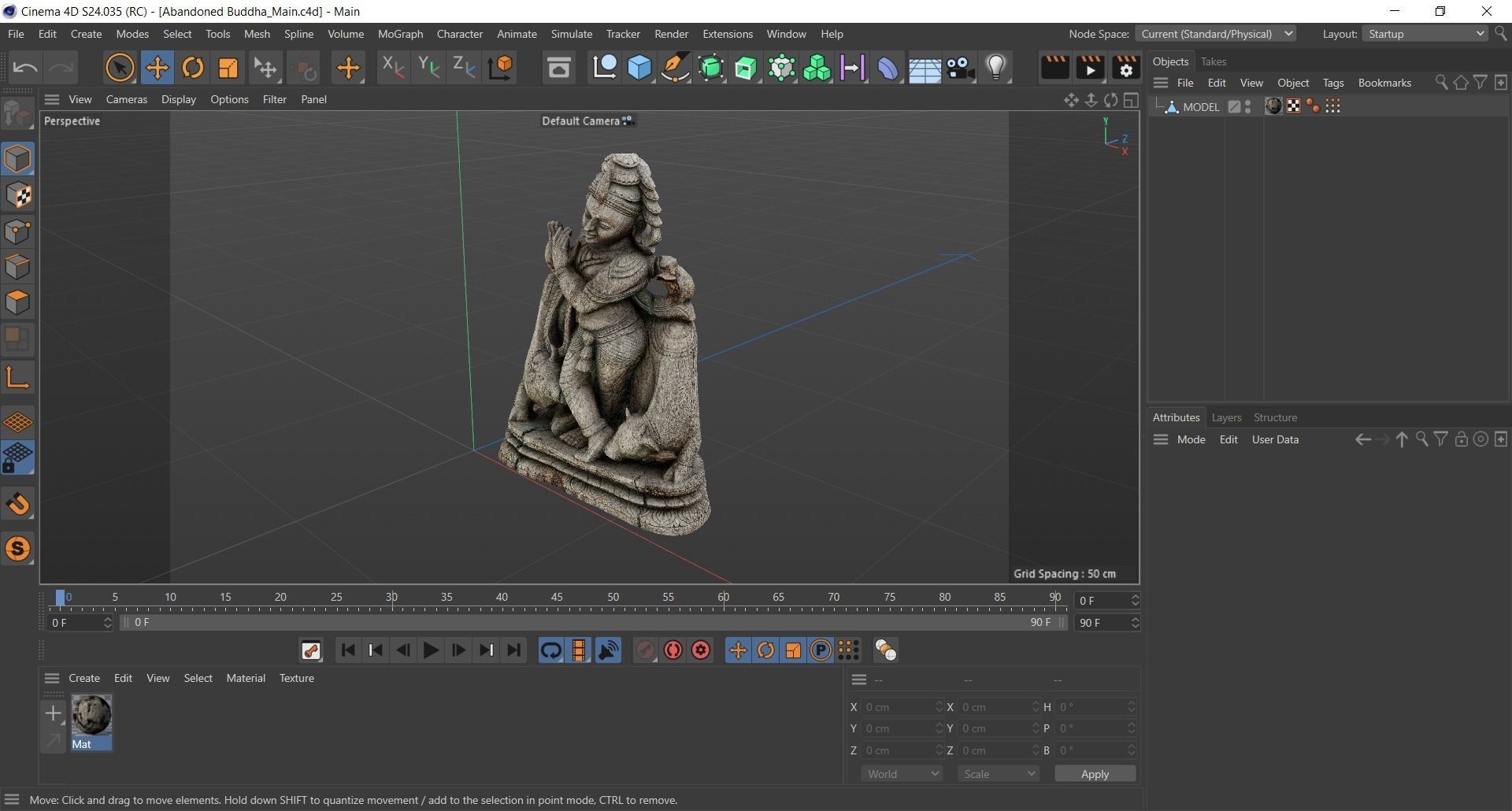Open viewport Cameras menu
This screenshot has height=811, width=1512.
pos(126,99)
